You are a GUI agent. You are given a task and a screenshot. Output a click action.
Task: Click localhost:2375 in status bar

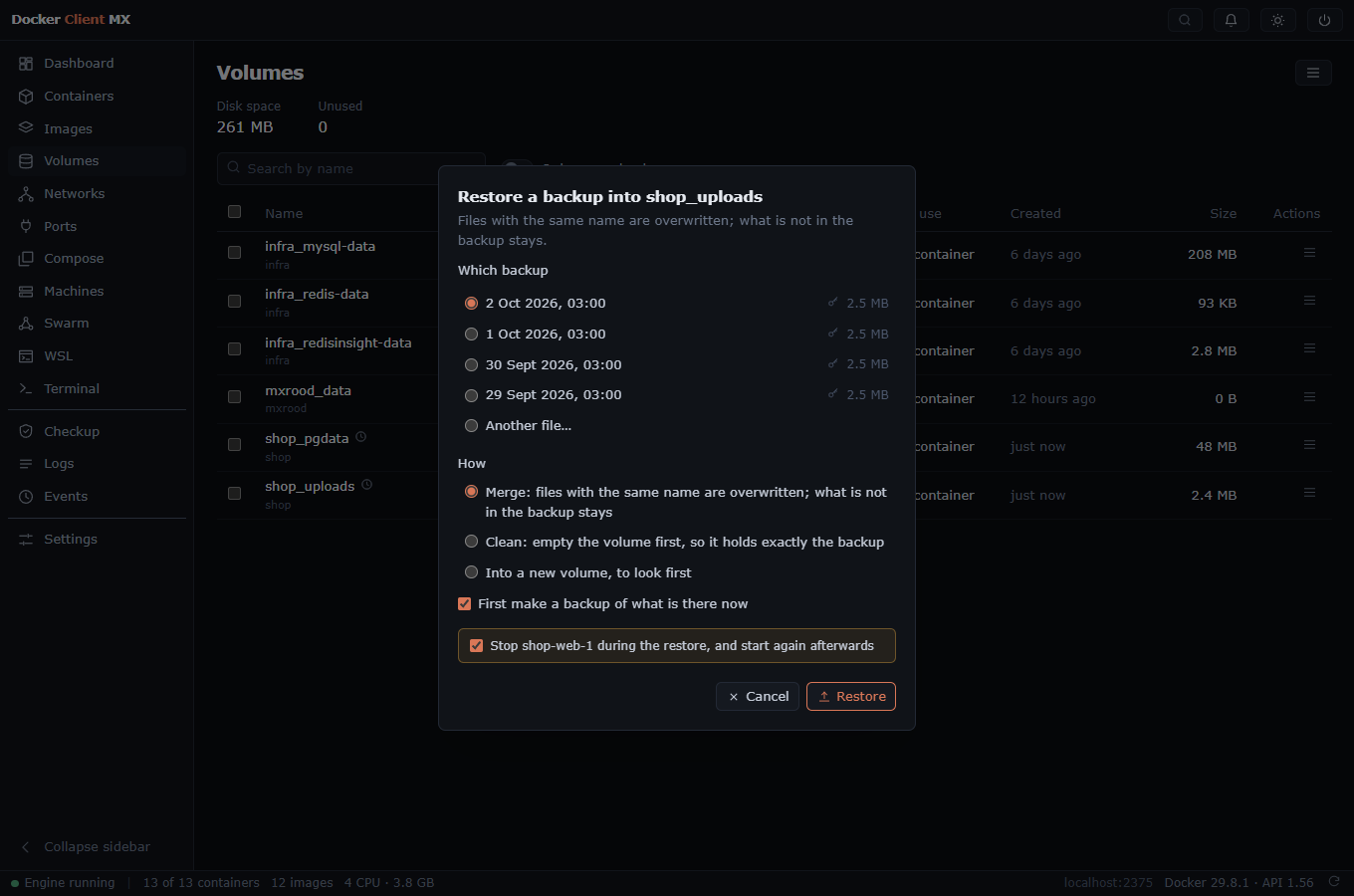coord(1108,883)
